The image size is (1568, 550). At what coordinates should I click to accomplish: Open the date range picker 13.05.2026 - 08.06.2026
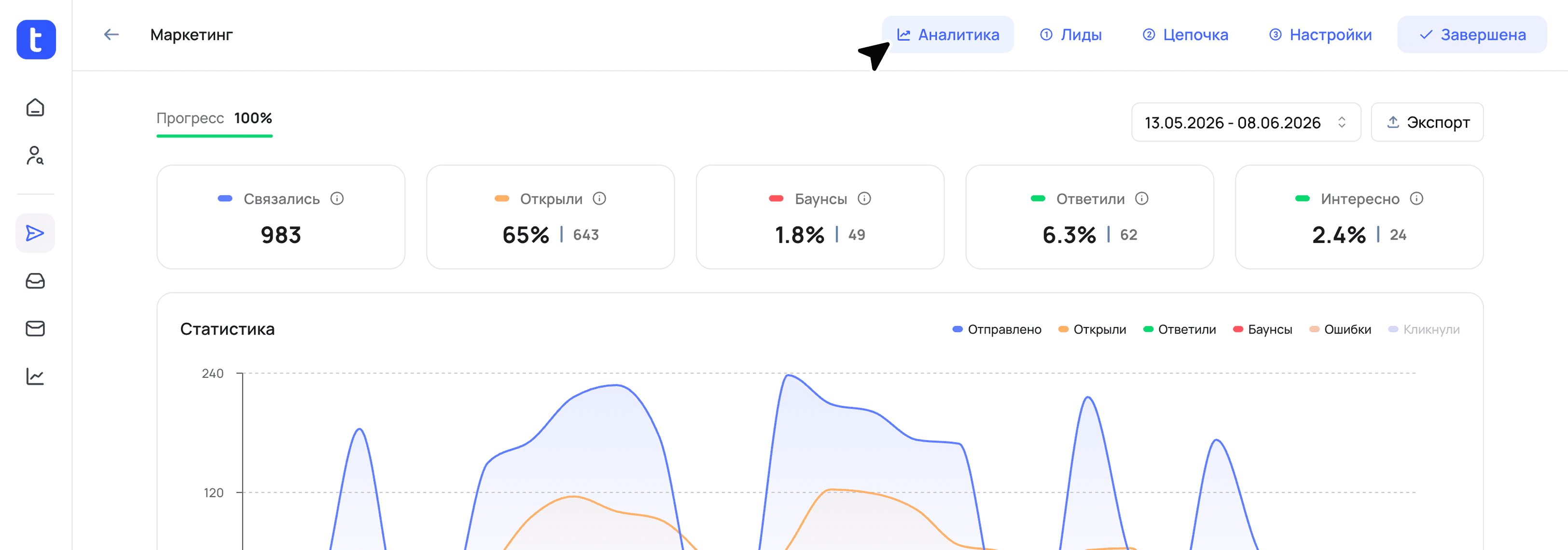1246,122
